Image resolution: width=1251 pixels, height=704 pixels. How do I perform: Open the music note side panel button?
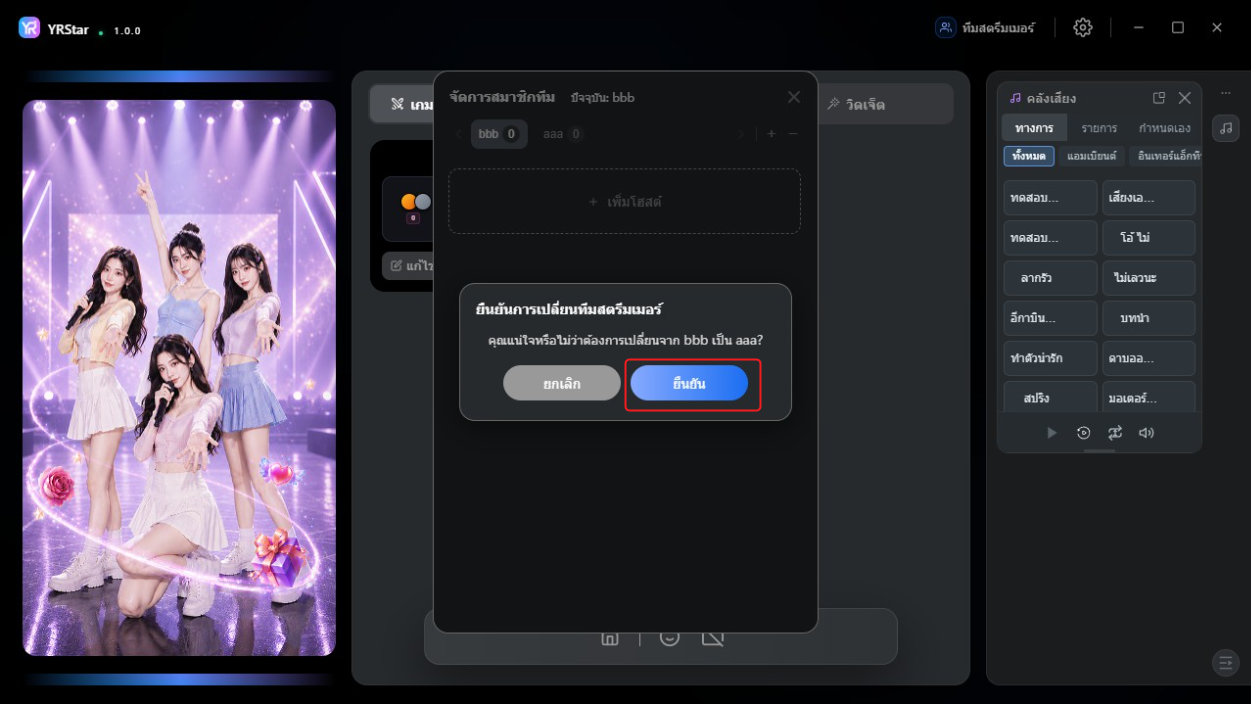pos(1226,128)
